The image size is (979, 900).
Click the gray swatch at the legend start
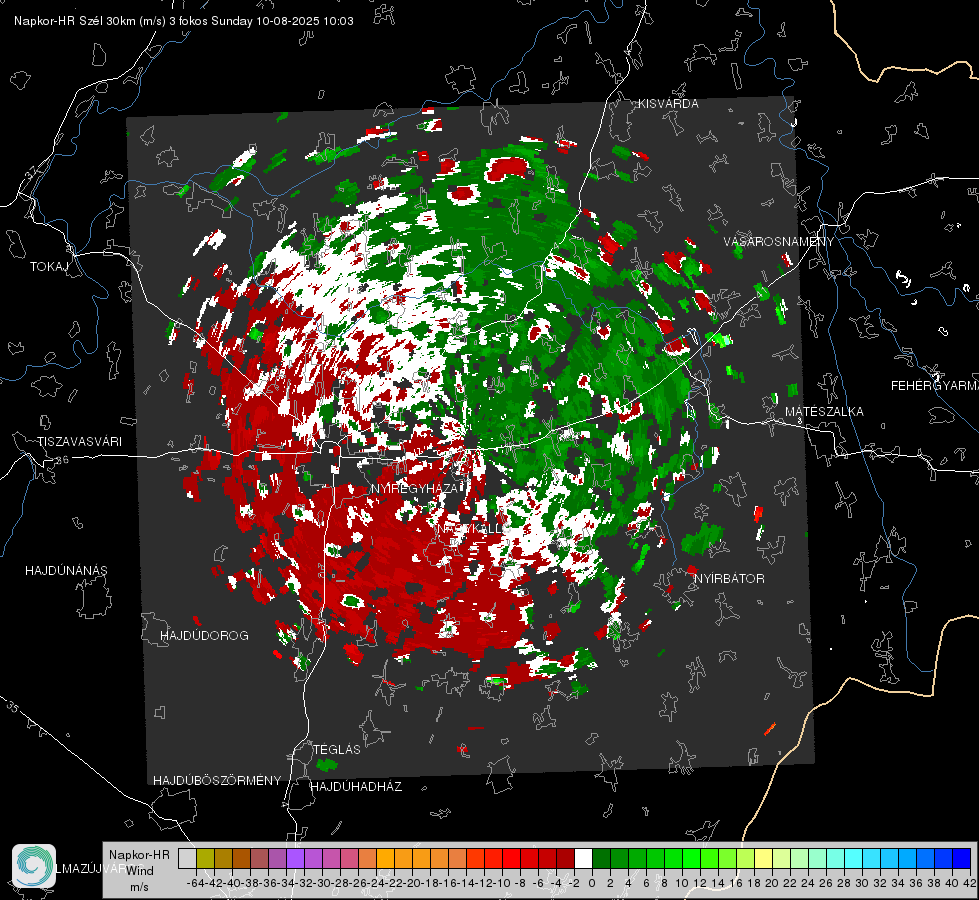pyautogui.click(x=187, y=859)
